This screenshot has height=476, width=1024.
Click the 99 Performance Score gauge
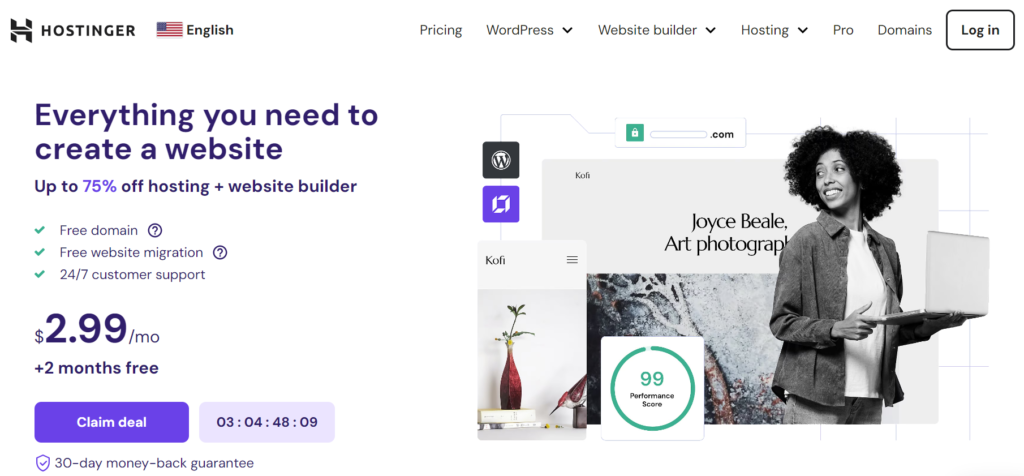coord(652,388)
